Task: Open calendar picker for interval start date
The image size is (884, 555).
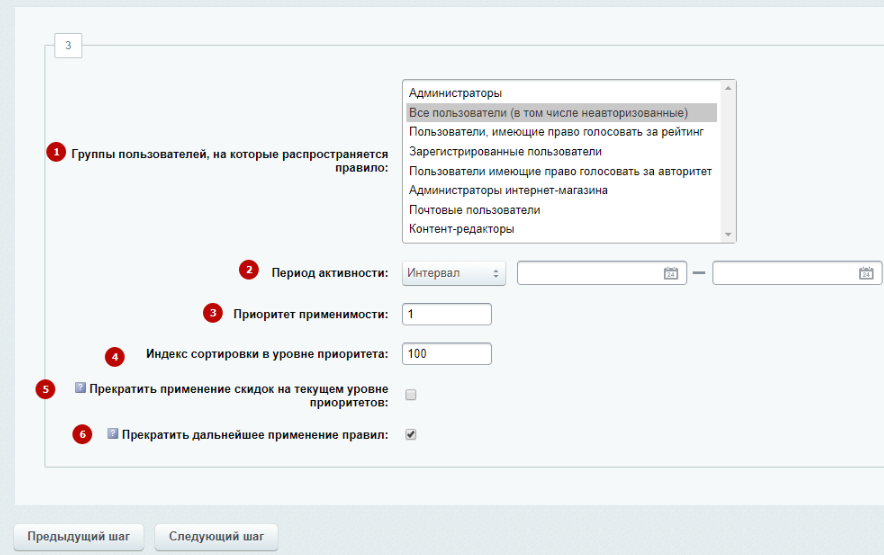Action: [x=671, y=274]
